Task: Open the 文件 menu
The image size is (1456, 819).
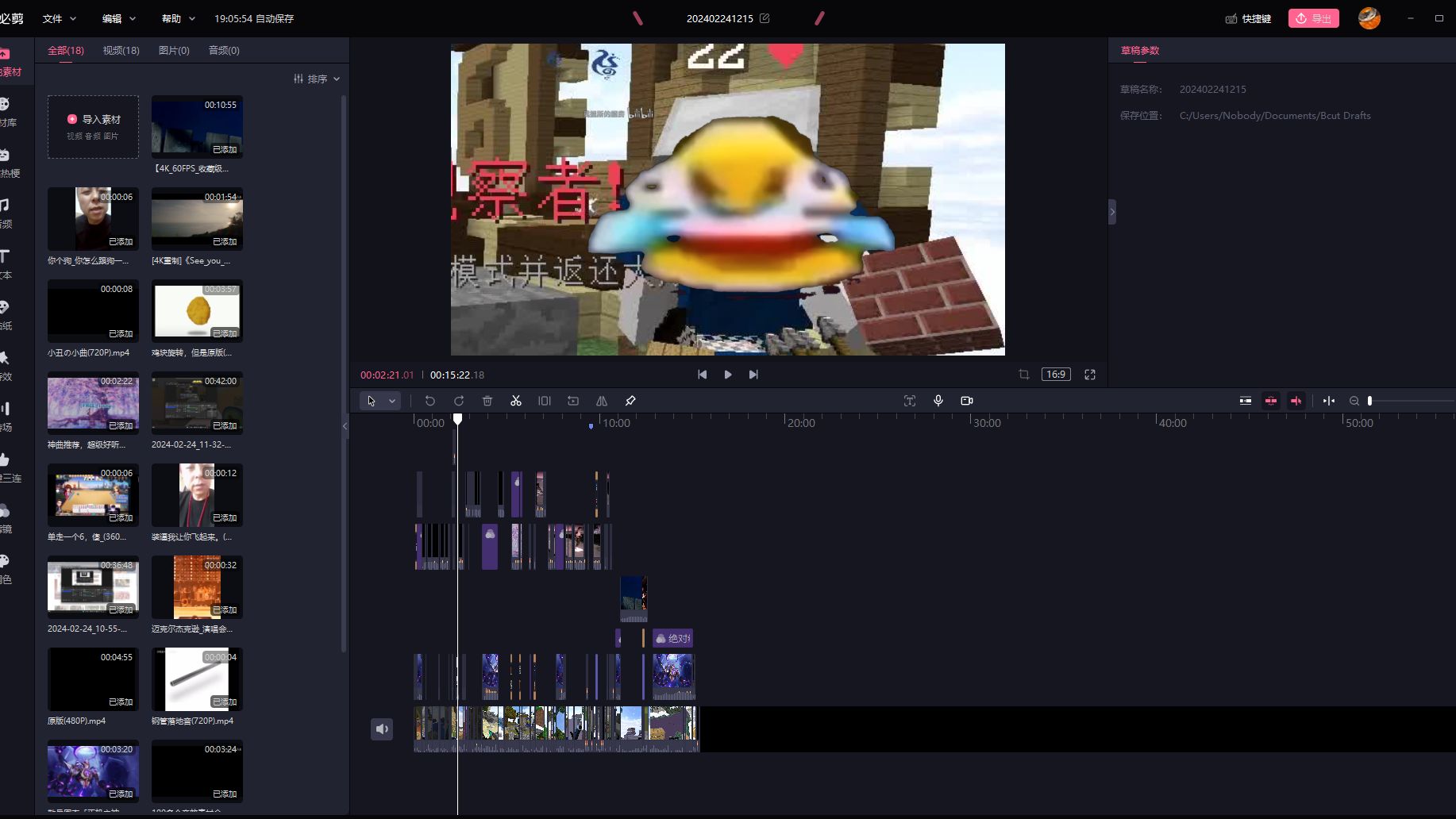Action: coord(60,18)
